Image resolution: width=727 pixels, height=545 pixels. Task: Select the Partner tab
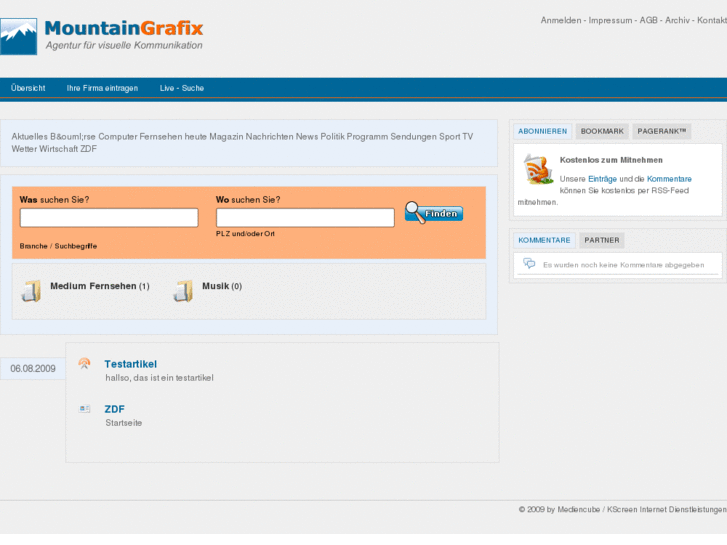coord(601,240)
